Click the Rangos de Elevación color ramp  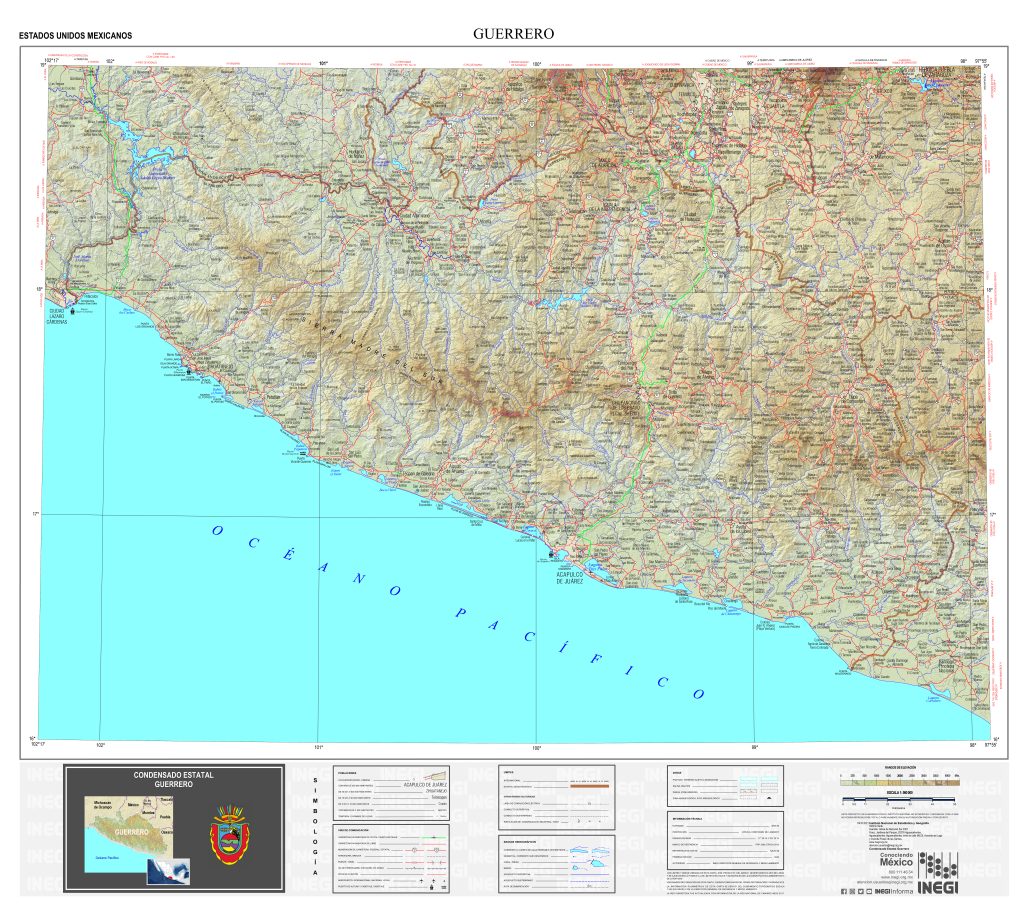click(900, 782)
